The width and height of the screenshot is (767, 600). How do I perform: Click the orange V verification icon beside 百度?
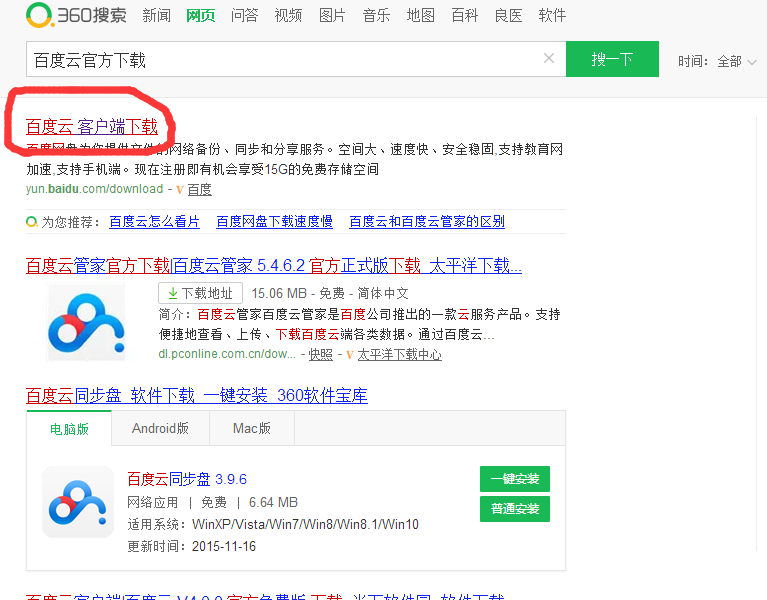tap(180, 190)
